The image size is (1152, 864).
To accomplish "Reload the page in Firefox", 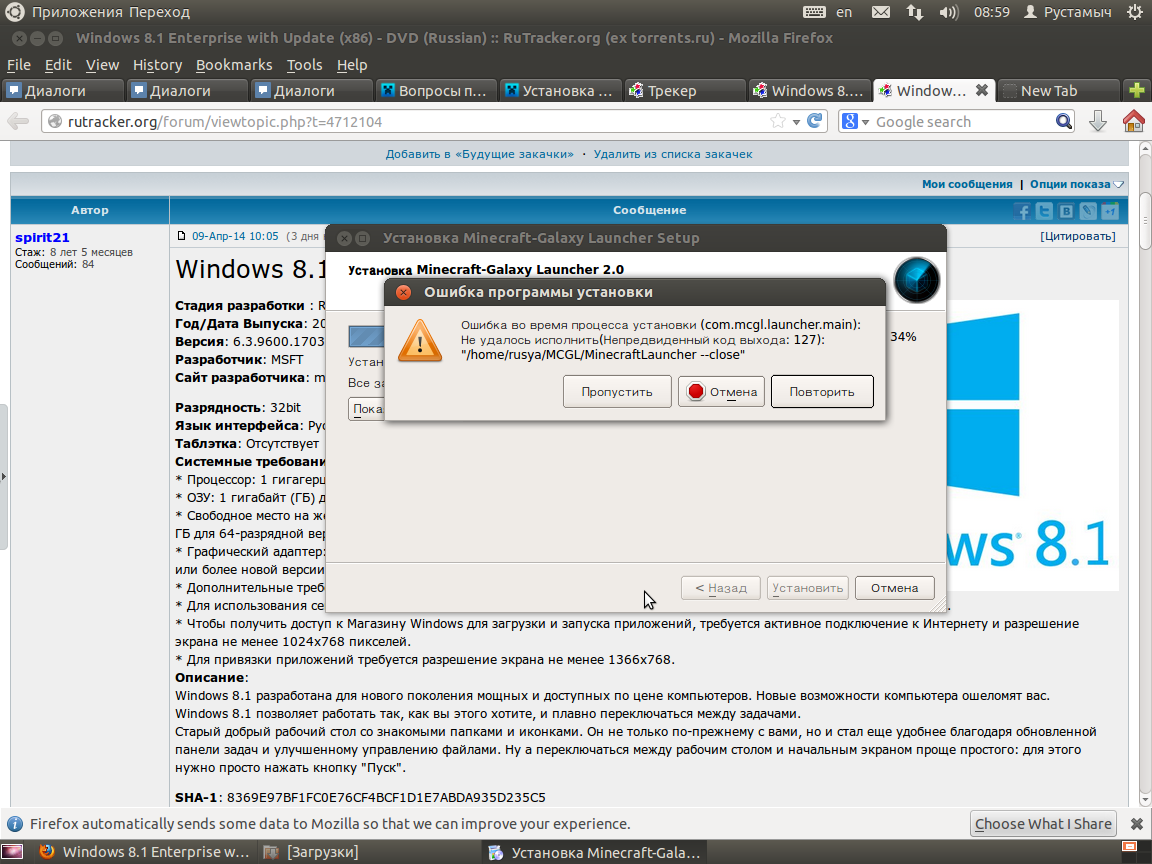I will [814, 121].
